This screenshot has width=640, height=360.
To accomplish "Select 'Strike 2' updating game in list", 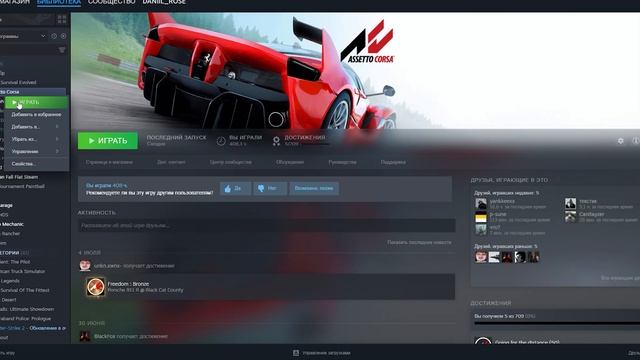I will click(x=33, y=328).
